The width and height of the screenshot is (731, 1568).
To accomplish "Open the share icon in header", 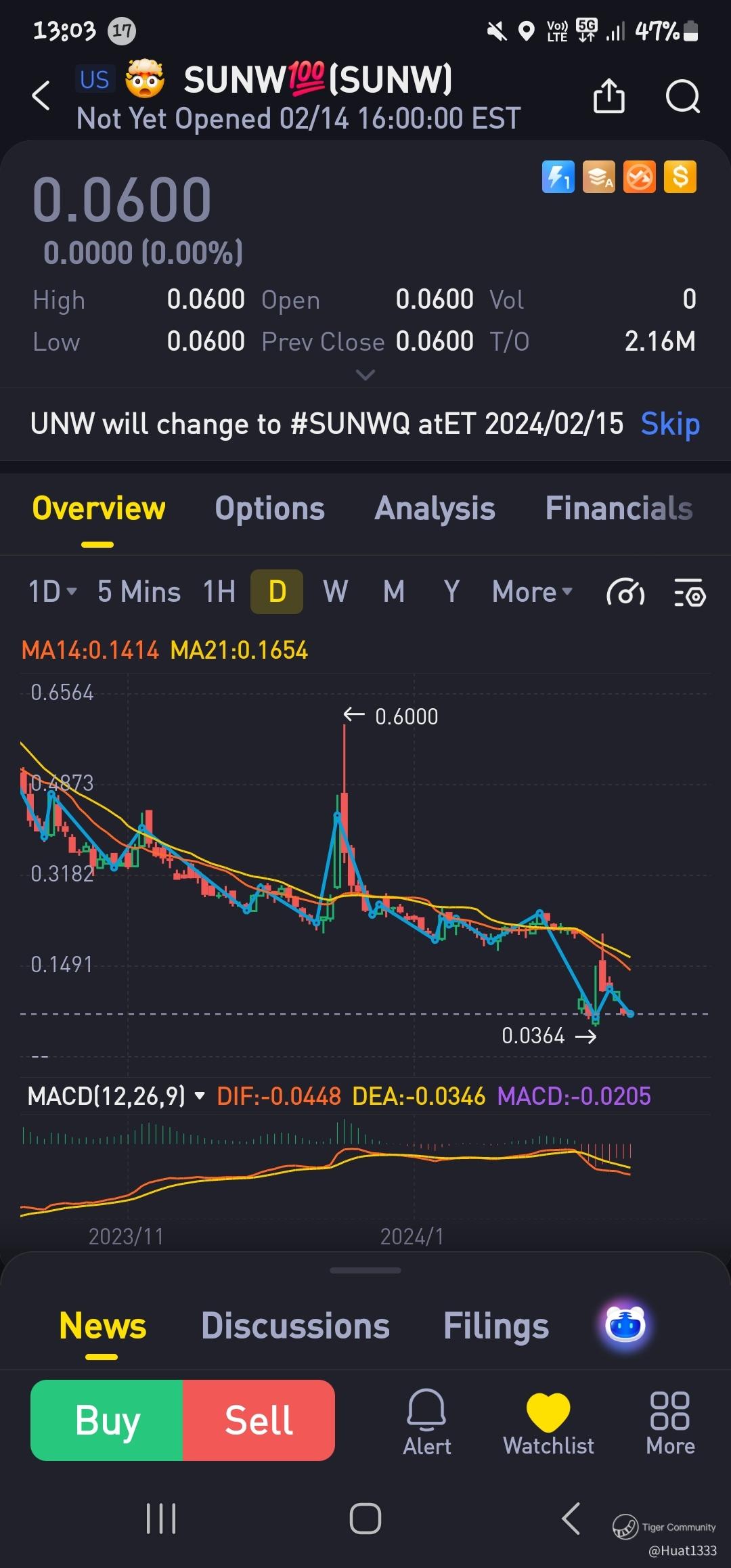I will click(x=608, y=95).
